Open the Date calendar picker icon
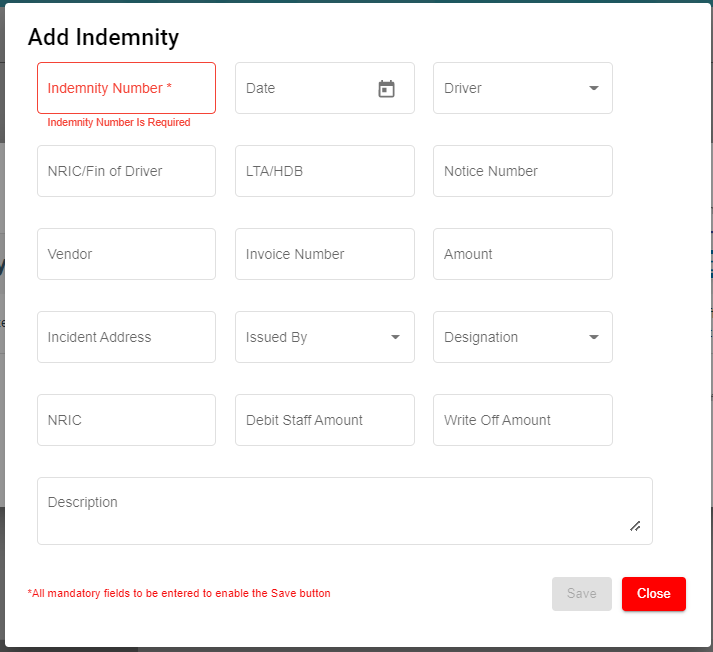The width and height of the screenshot is (713, 652). point(386,89)
